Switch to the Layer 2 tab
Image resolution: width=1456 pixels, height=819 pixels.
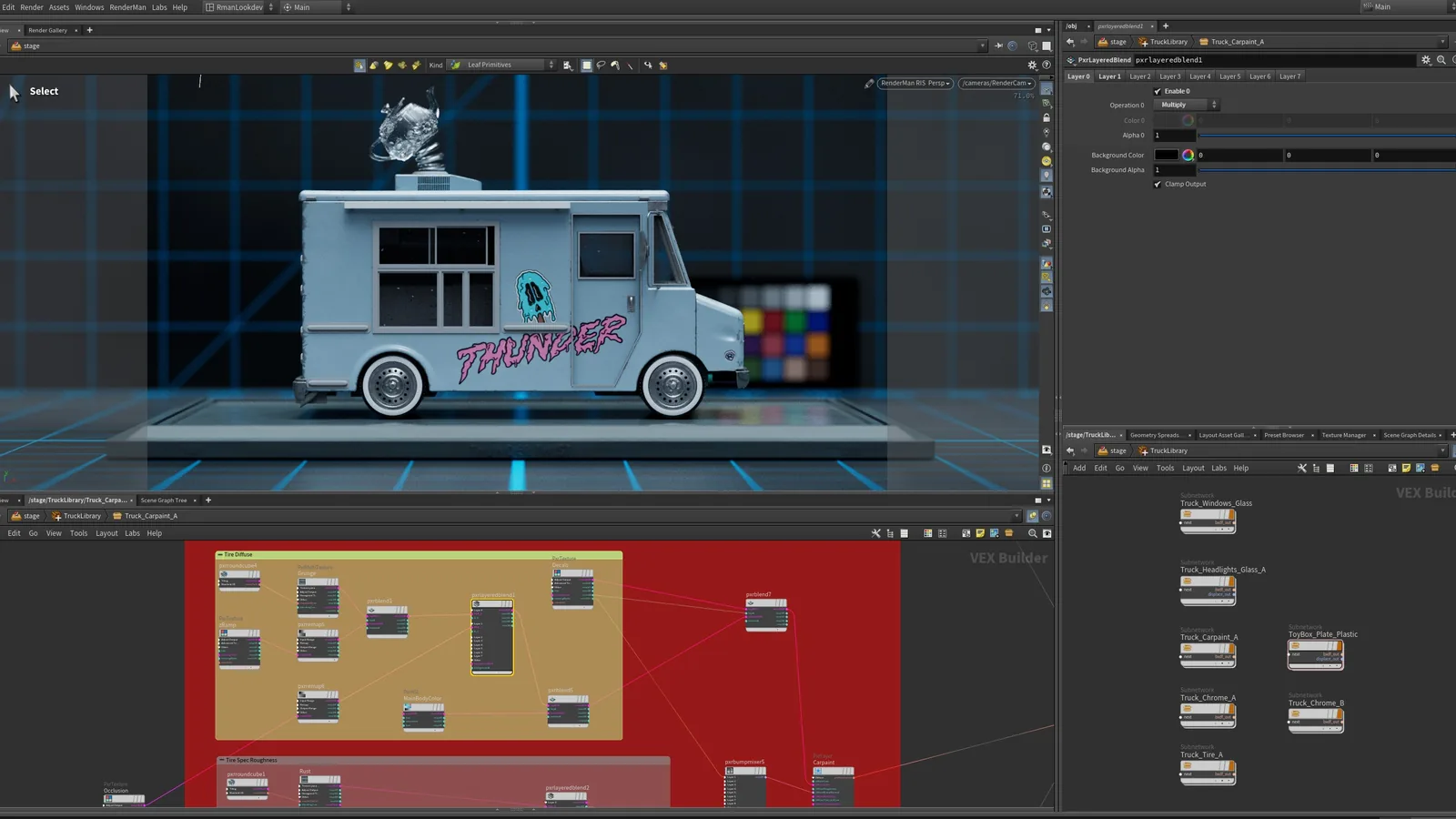pyautogui.click(x=1140, y=77)
